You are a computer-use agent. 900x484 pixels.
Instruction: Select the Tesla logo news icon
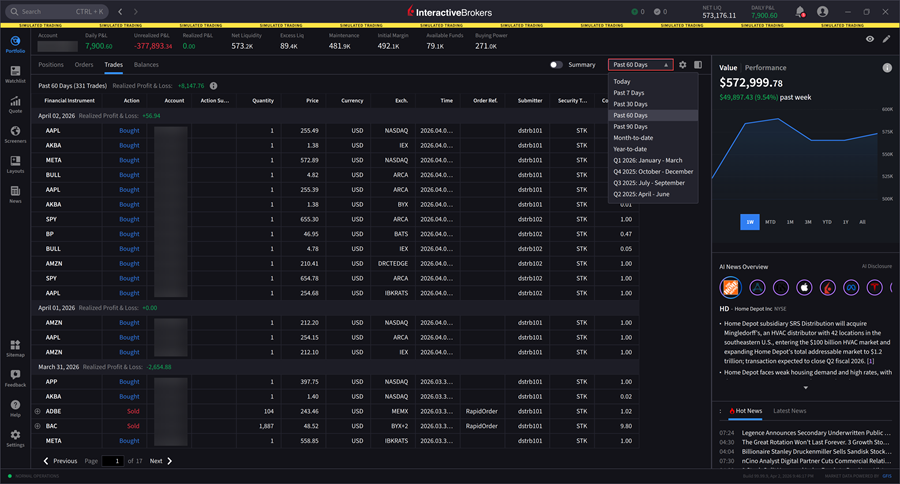point(875,288)
